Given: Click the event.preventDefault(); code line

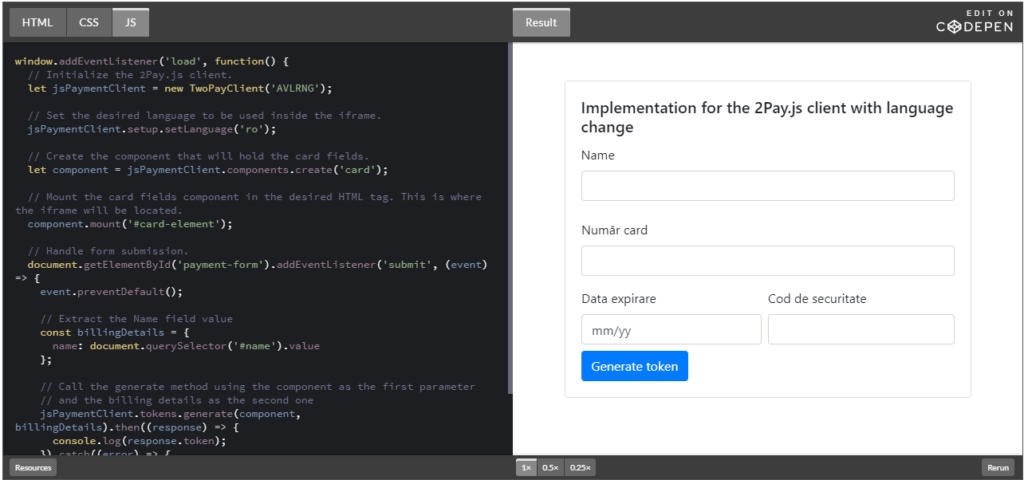Looking at the screenshot, I should coord(111,291).
